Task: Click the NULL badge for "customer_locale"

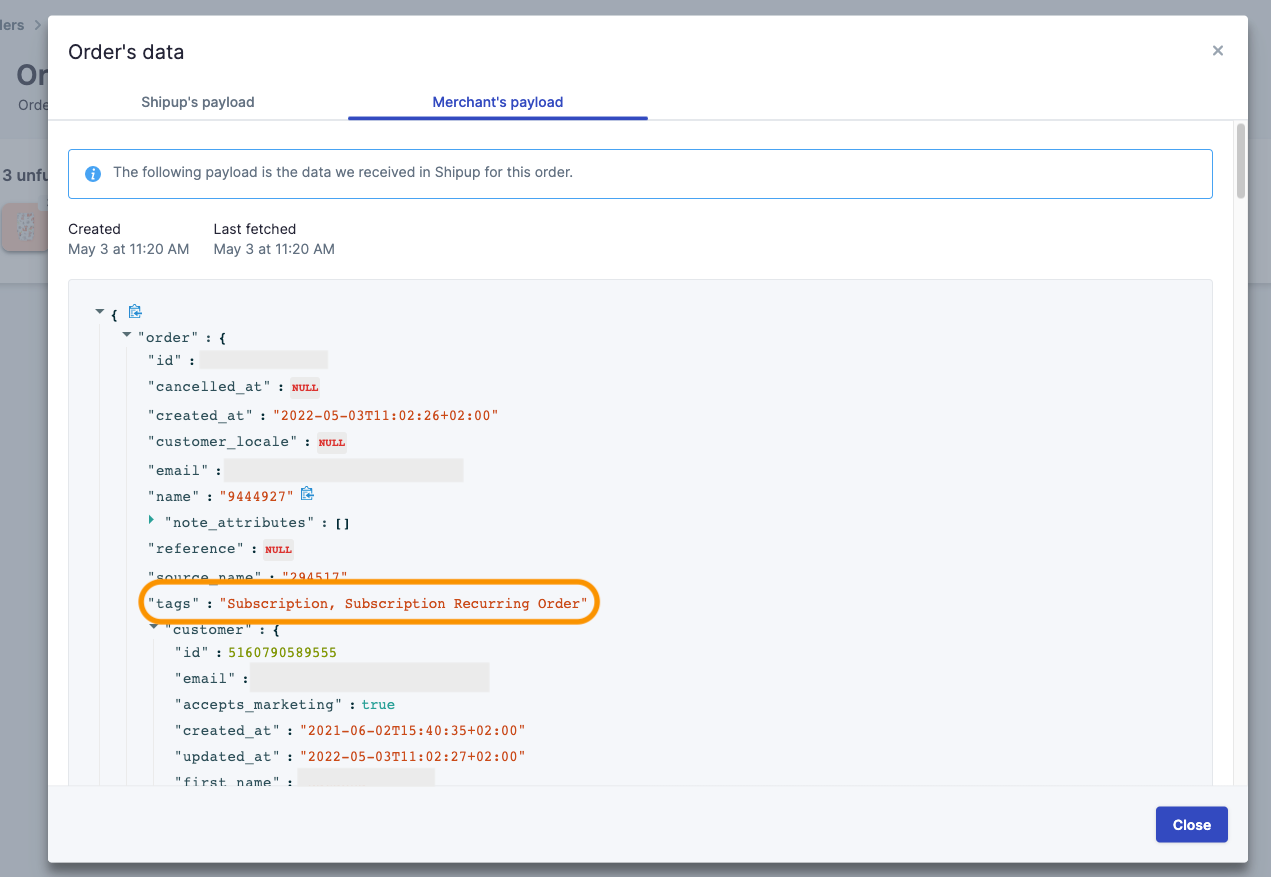Action: (331, 442)
